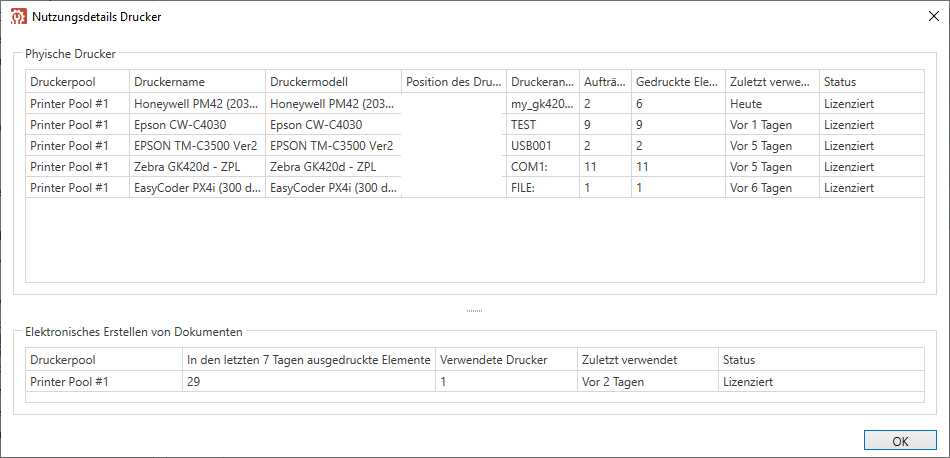This screenshot has height=458, width=950.
Task: Select the EasyCoder PX4i printer row
Action: pos(196,188)
